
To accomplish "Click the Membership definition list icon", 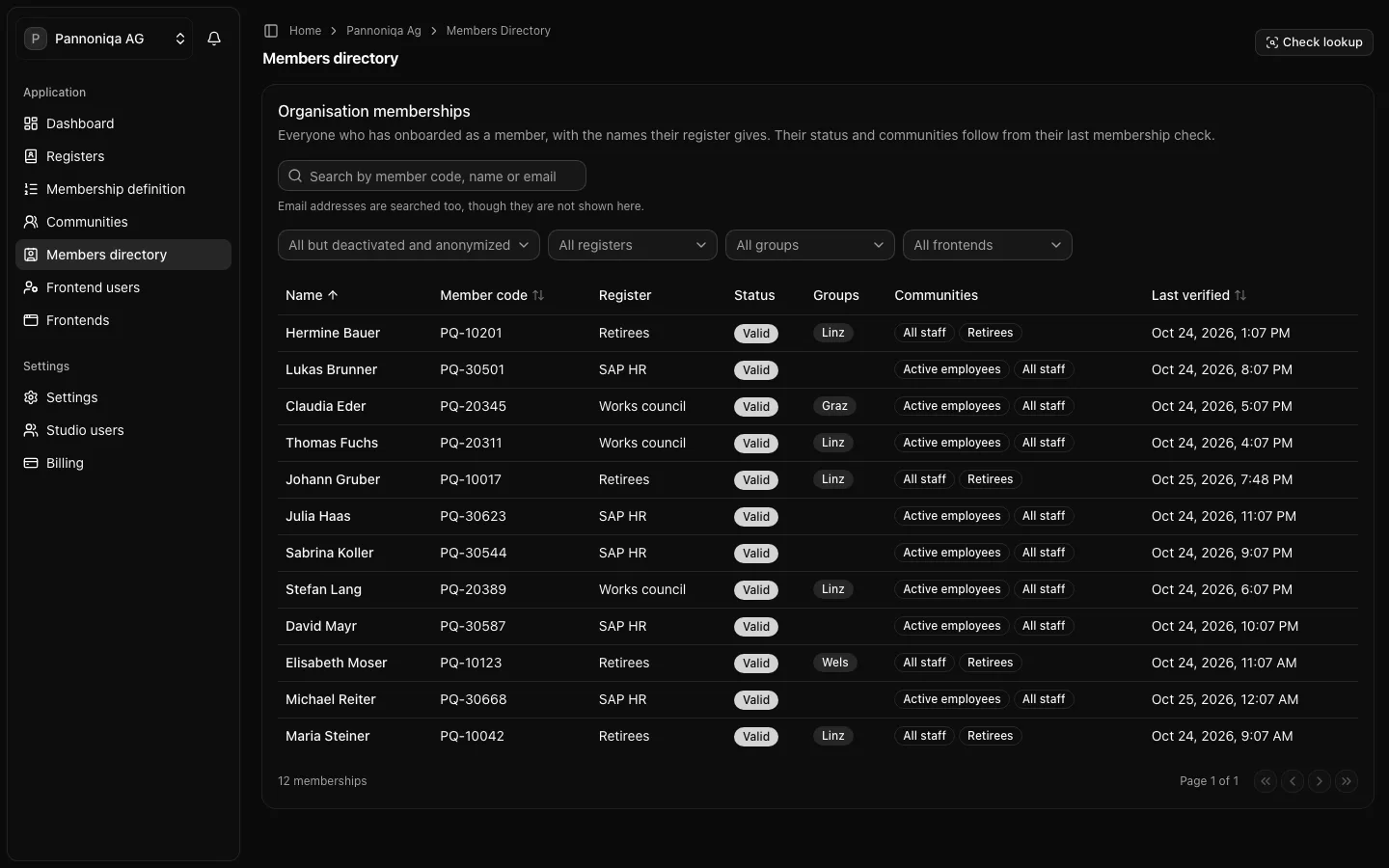I will pyautogui.click(x=31, y=189).
